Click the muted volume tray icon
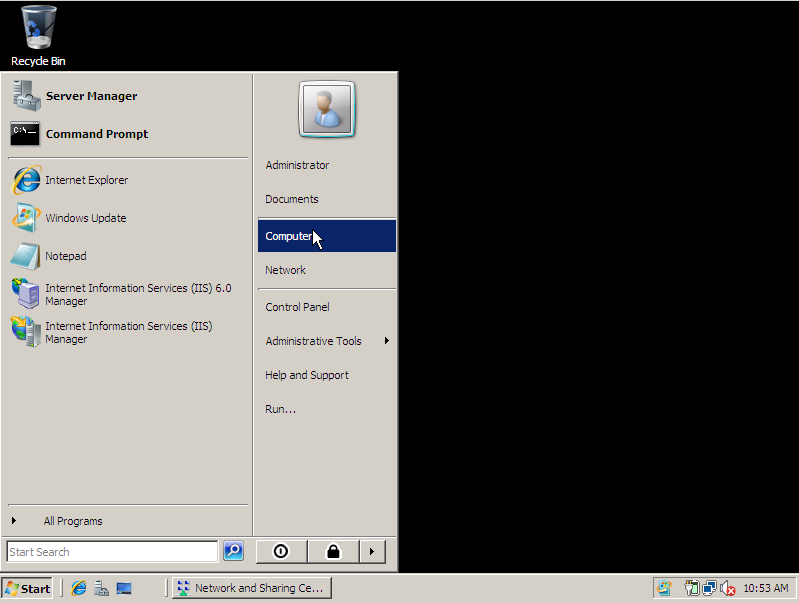Viewport: 799px width, 603px height. point(728,589)
